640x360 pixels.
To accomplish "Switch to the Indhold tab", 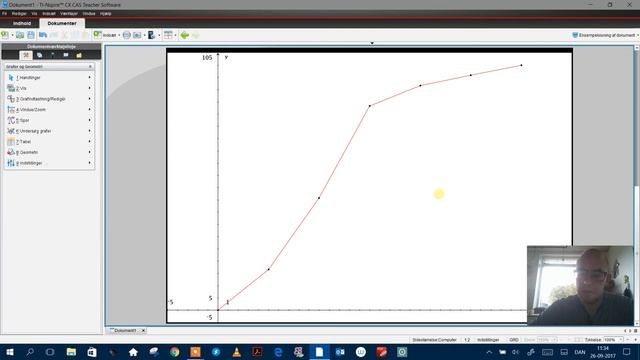I will 22,23.
